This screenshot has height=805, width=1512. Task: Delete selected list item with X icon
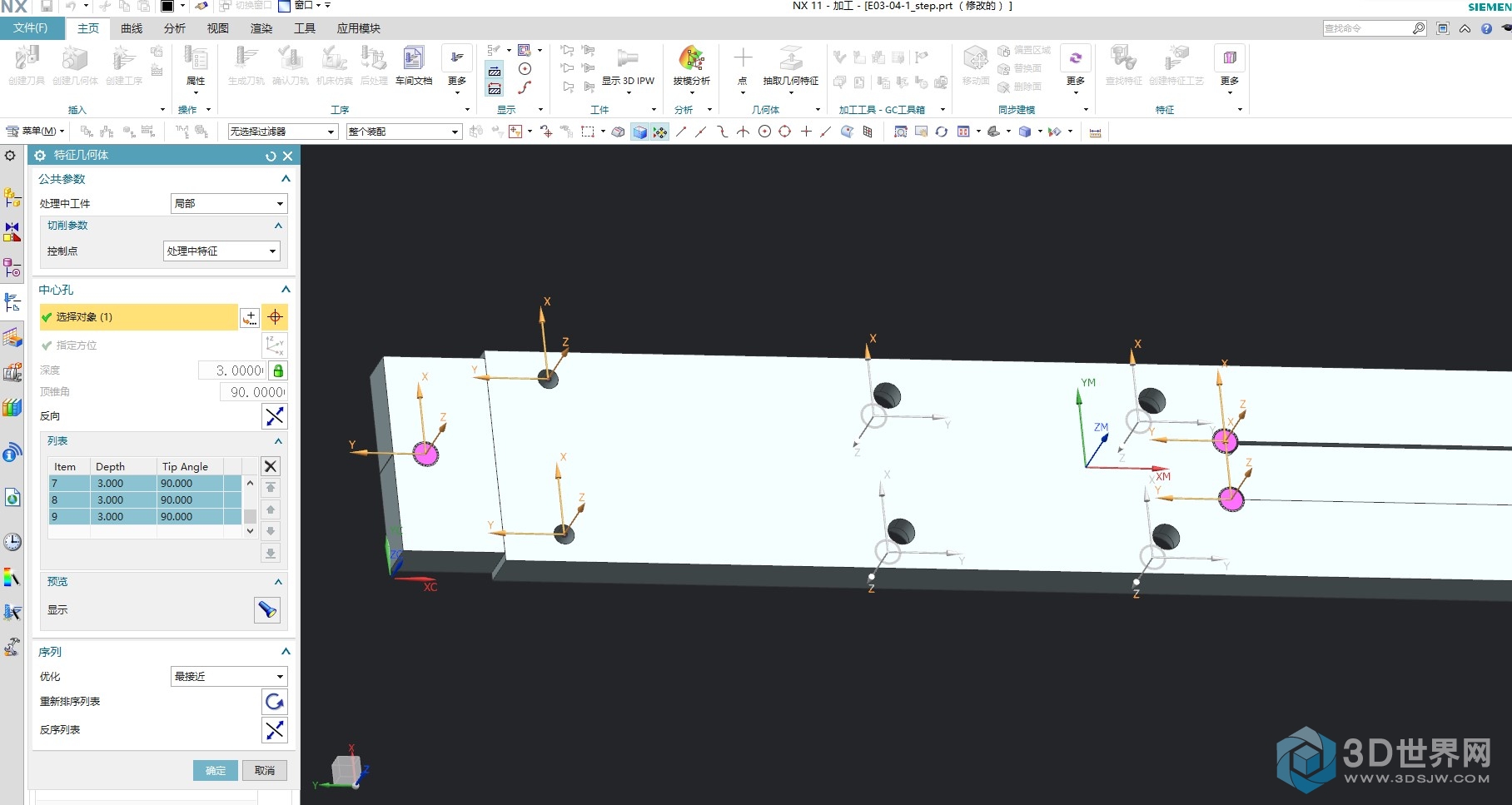click(x=271, y=466)
